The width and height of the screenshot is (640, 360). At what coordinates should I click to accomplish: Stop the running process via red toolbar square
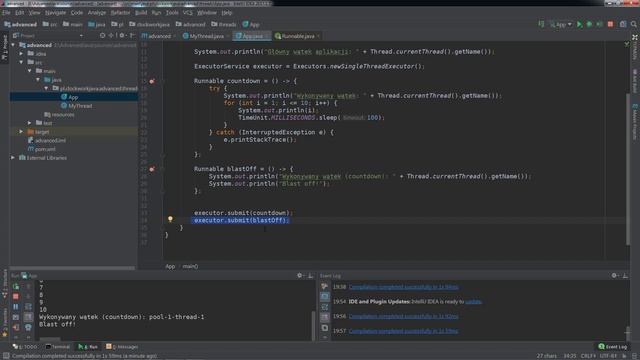tap(611, 24)
